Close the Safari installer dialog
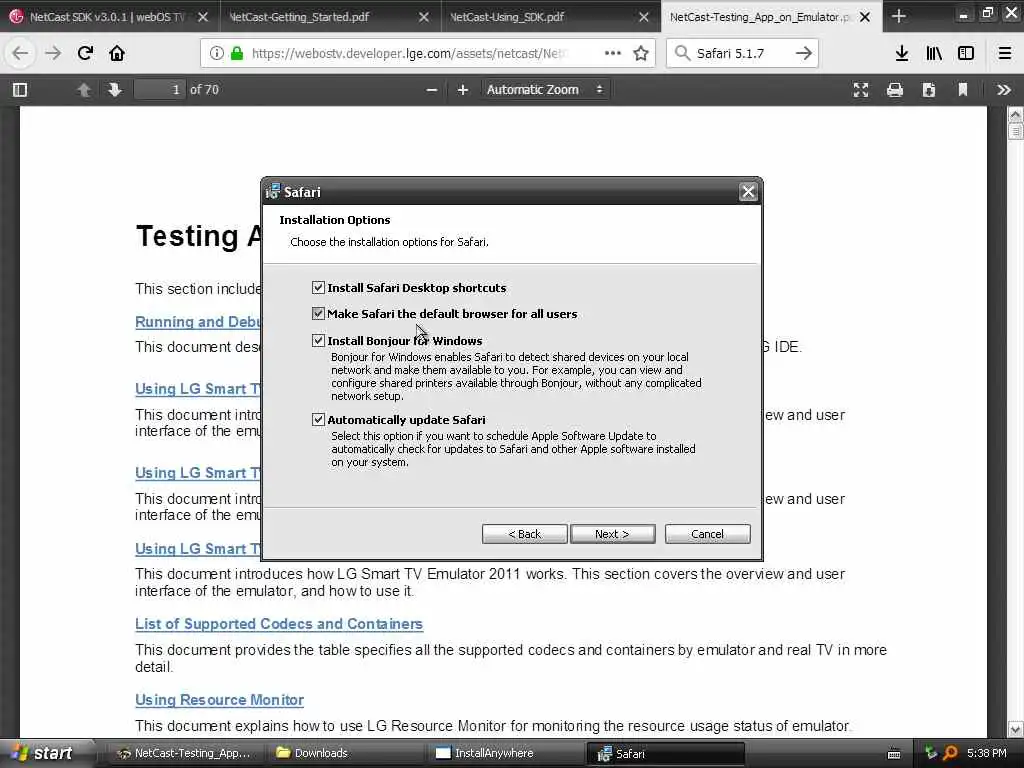Viewport: 1024px width, 768px height. tap(748, 191)
